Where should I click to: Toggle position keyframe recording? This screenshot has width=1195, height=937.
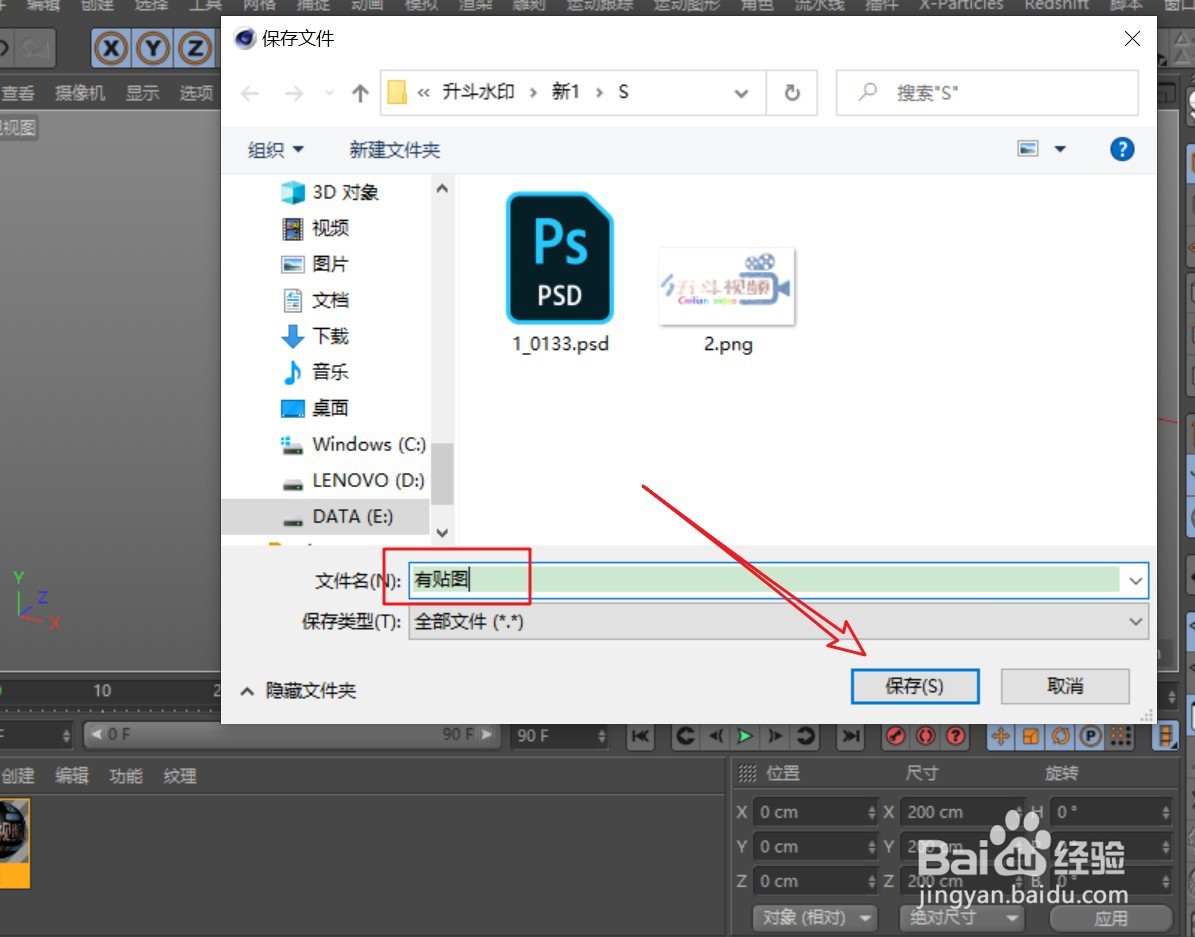1000,737
